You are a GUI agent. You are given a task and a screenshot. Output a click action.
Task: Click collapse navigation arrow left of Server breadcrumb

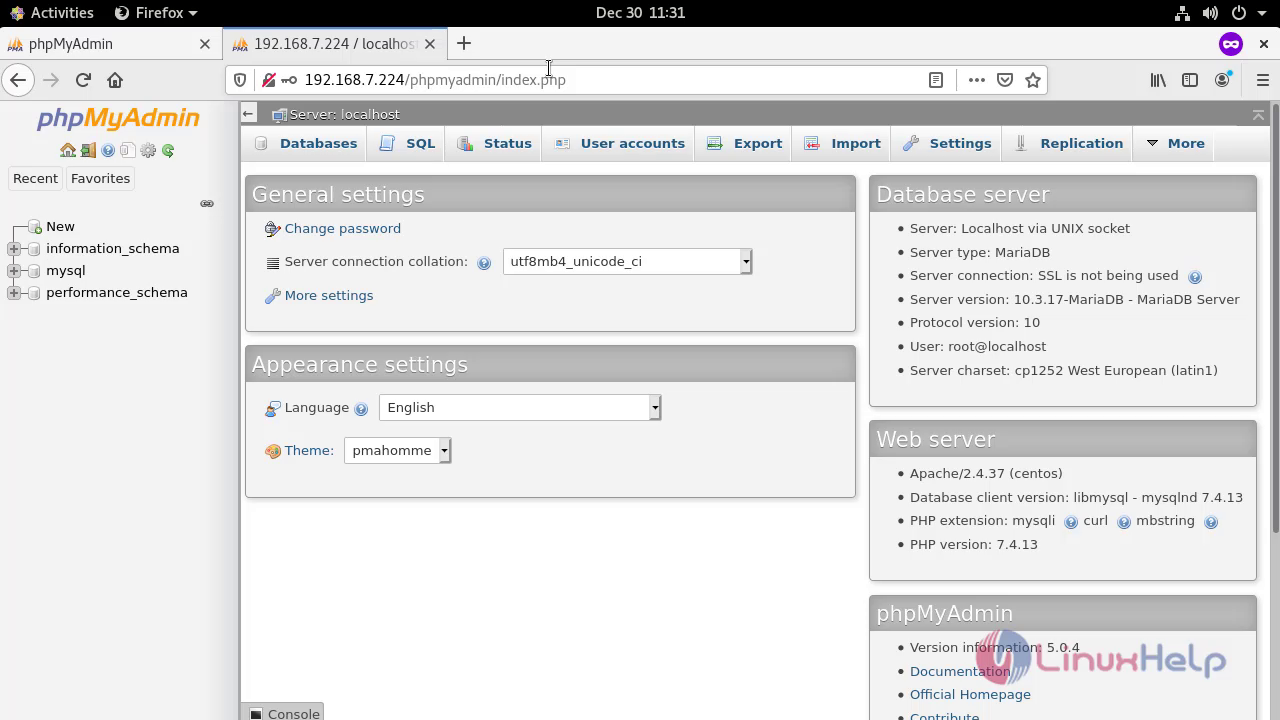tap(249, 114)
